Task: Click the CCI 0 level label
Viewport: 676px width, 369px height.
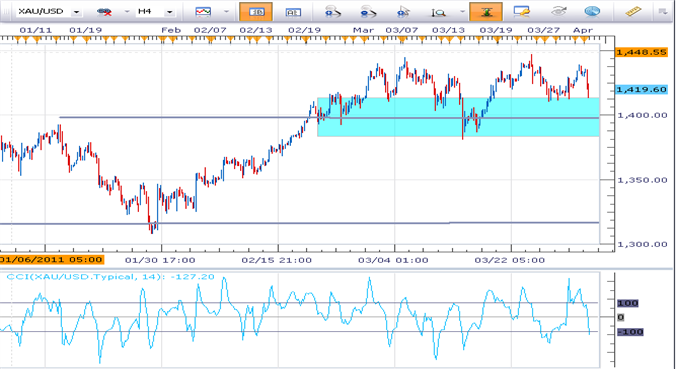Action: 621,318
